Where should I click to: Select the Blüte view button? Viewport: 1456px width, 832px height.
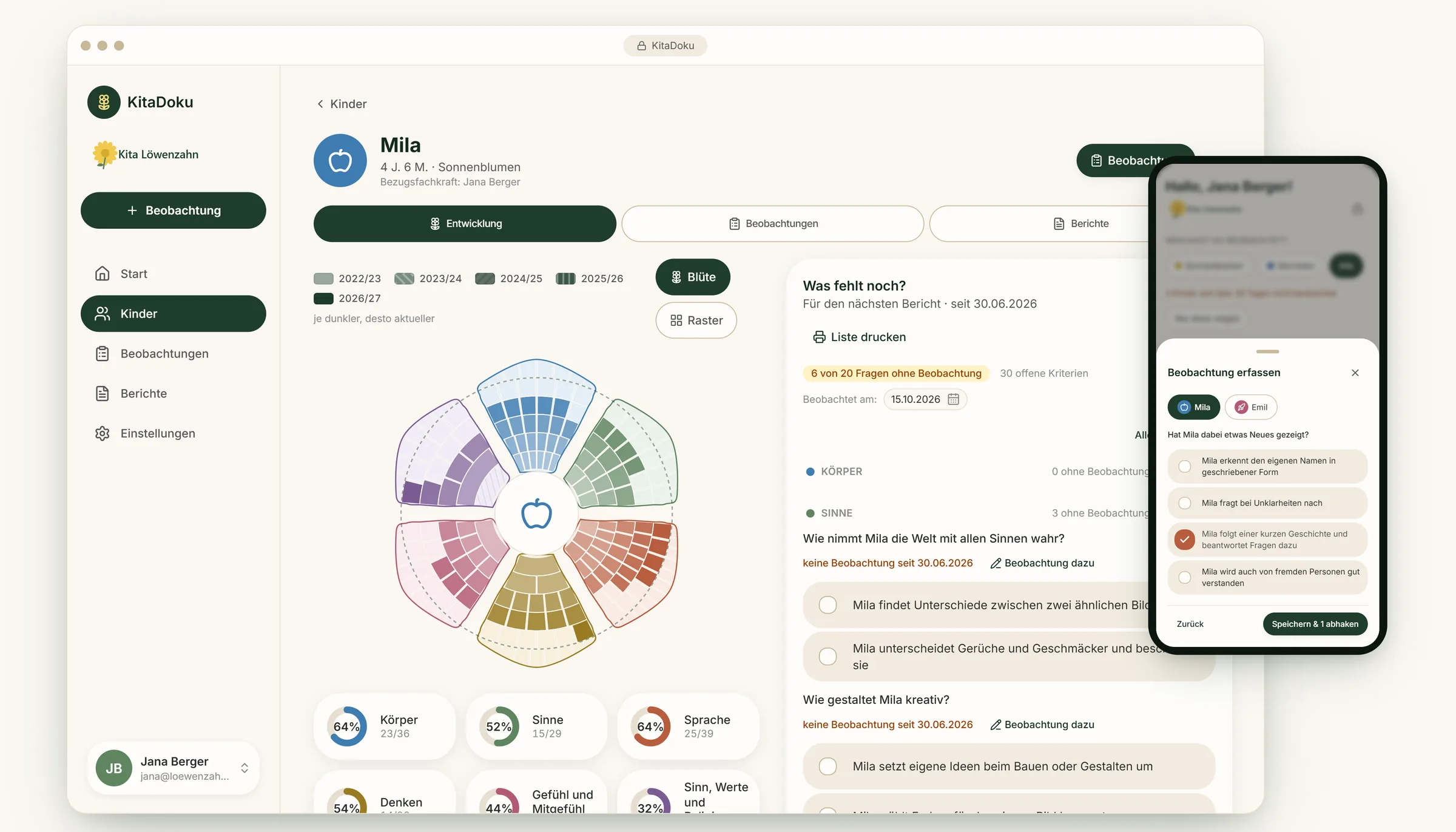693,277
